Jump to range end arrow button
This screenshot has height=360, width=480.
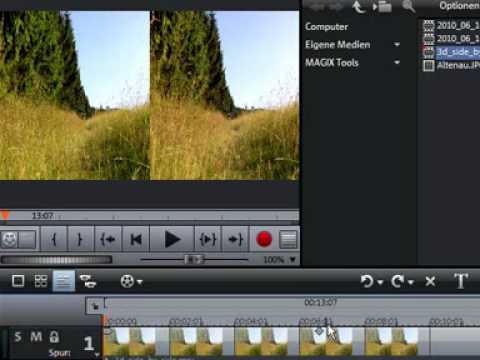tap(235, 239)
